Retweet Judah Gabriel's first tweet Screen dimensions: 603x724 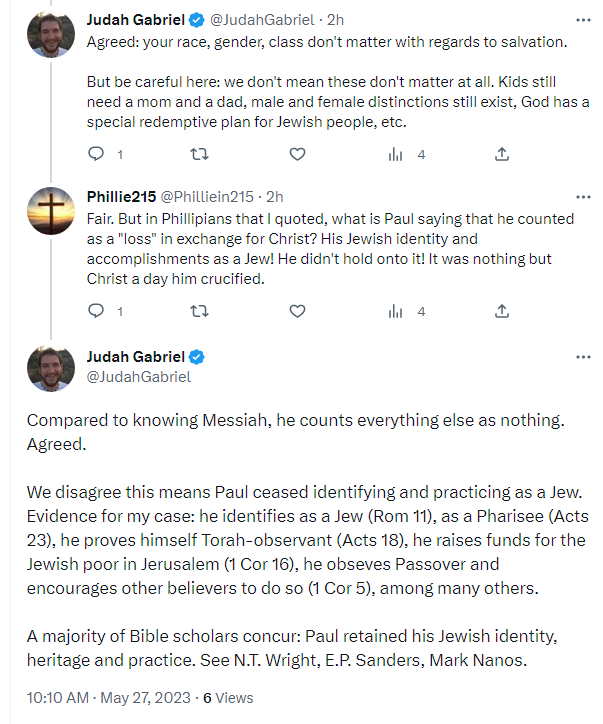(x=198, y=154)
